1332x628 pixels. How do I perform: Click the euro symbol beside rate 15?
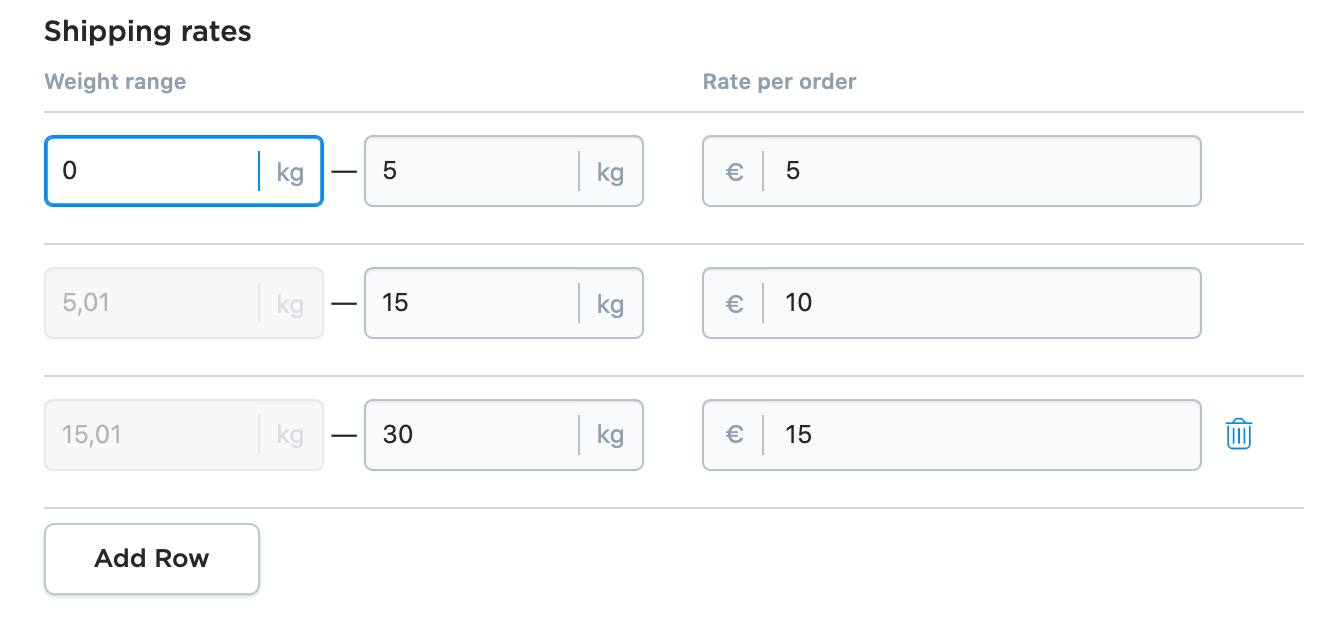pyautogui.click(x=734, y=435)
